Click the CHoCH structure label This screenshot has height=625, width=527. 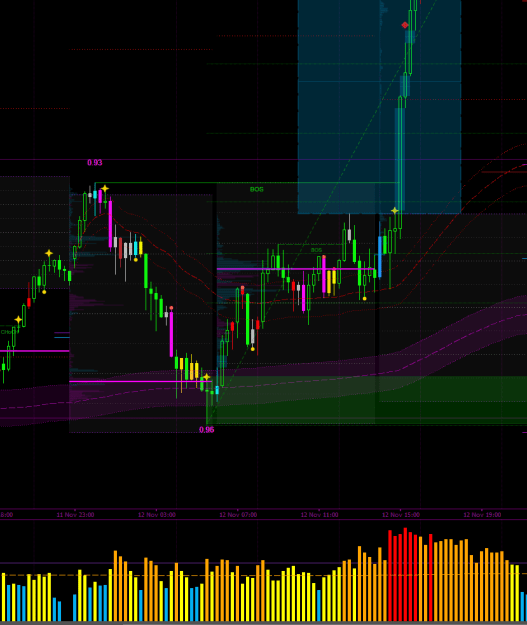tap(9, 332)
